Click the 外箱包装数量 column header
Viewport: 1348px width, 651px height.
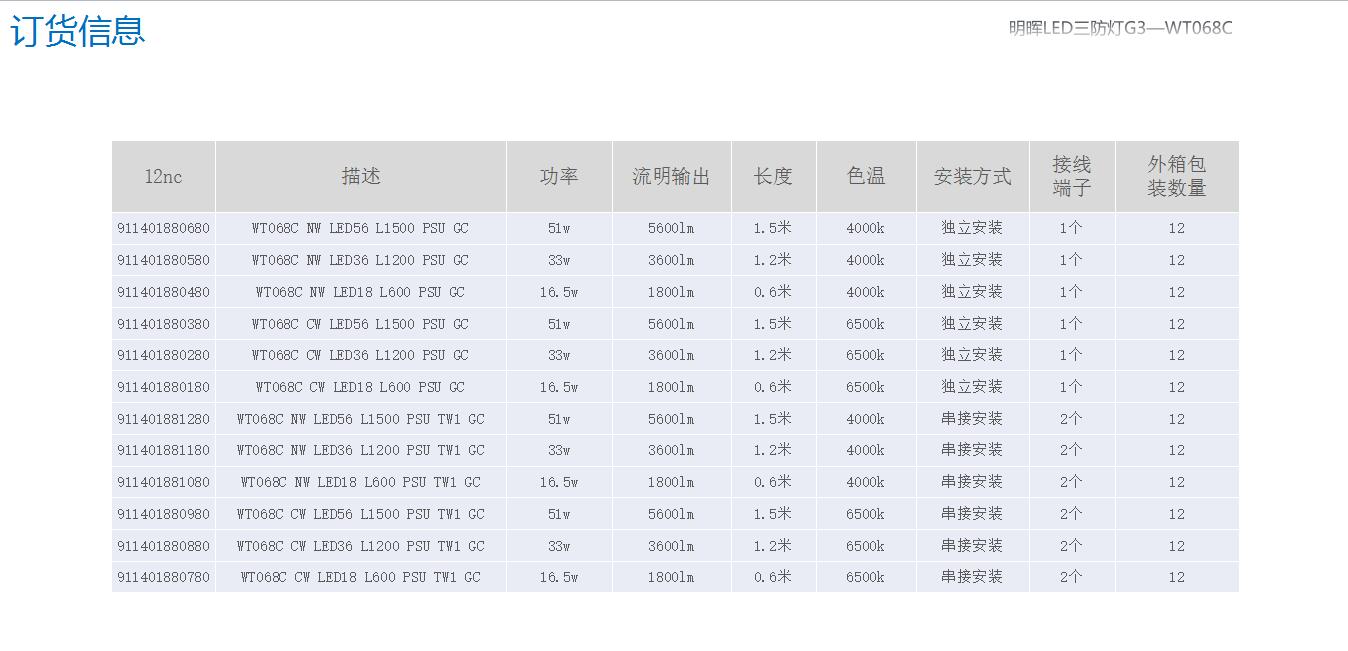tap(1176, 176)
